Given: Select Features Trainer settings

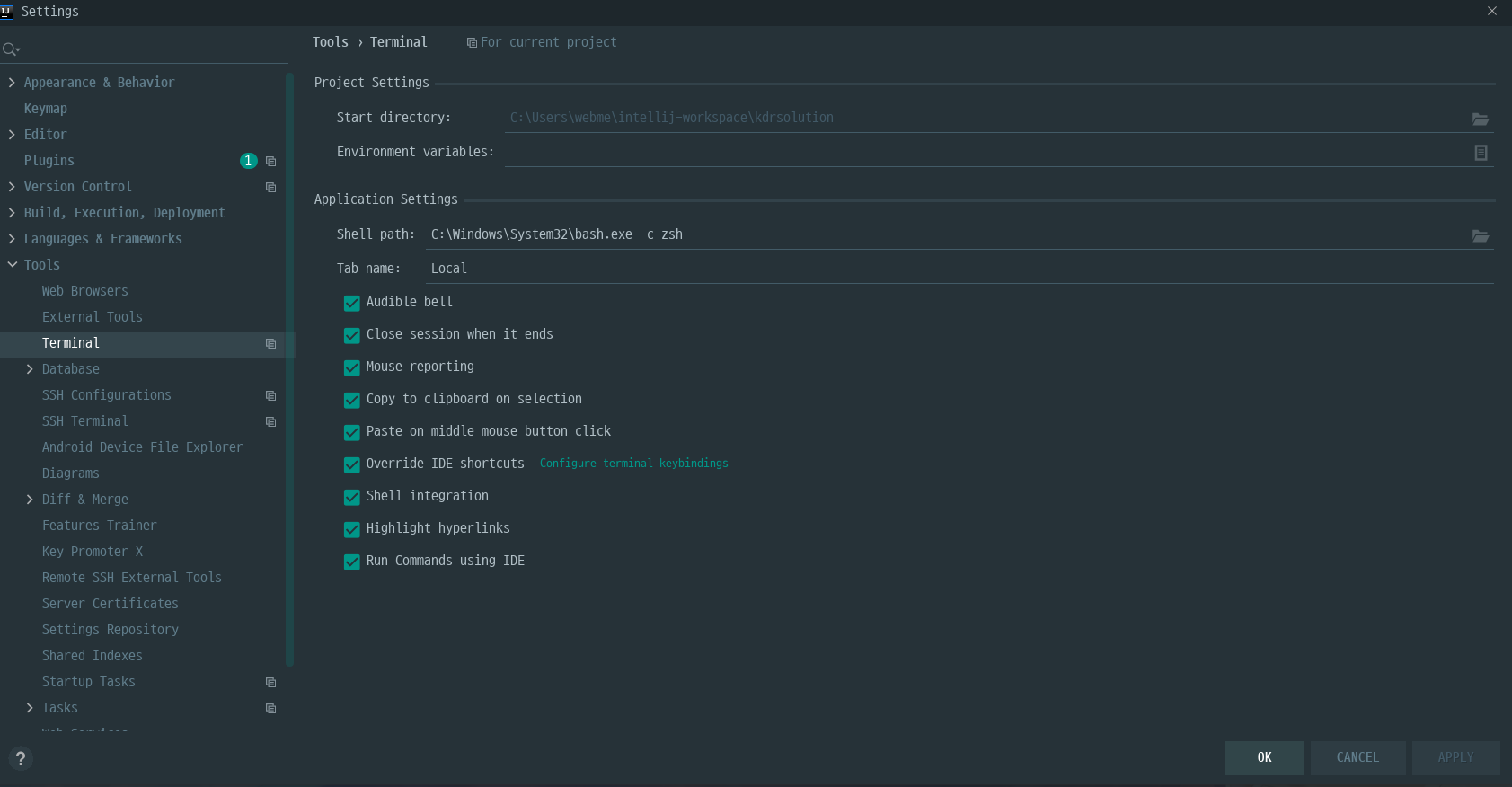Looking at the screenshot, I should tap(100, 526).
